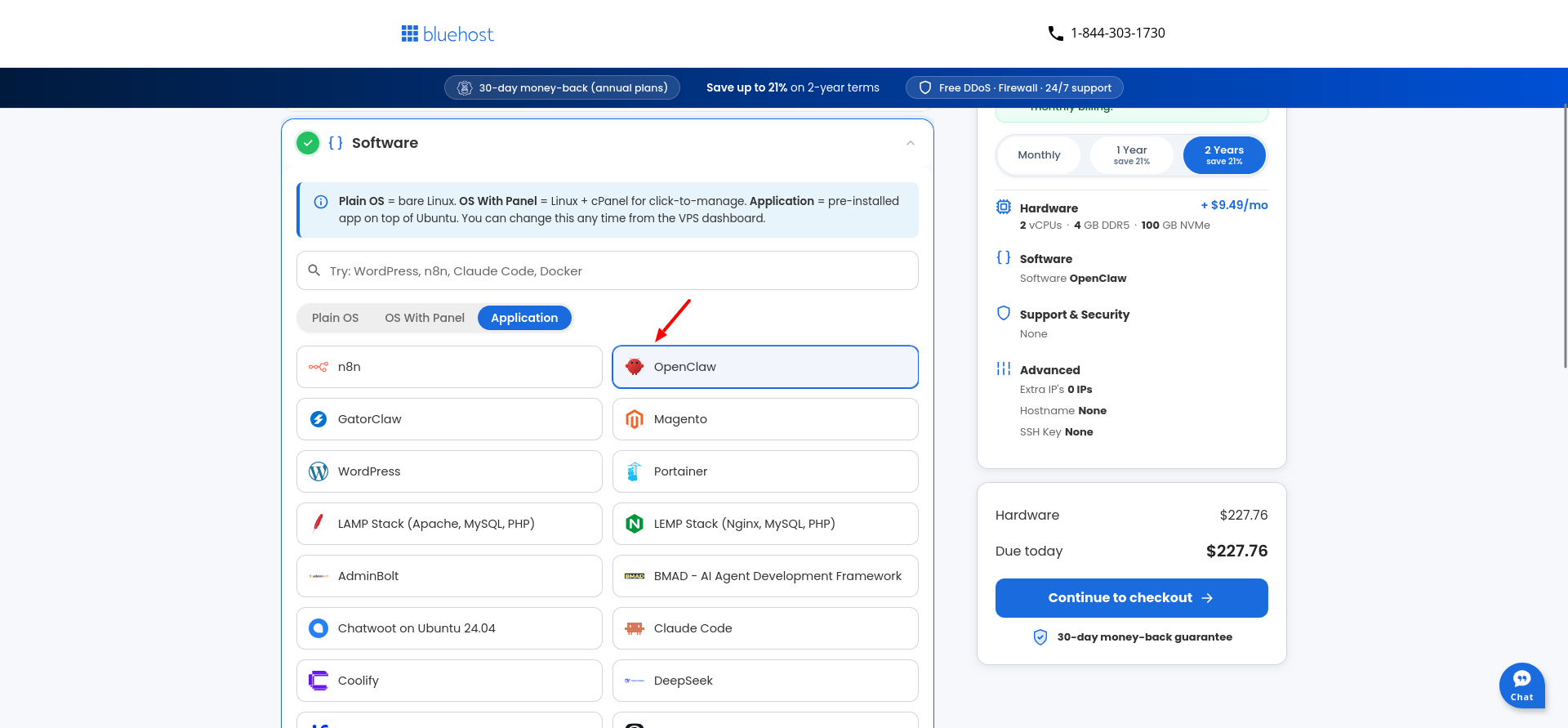1568x728 pixels.
Task: Choose Portainer application option
Action: tap(765, 471)
